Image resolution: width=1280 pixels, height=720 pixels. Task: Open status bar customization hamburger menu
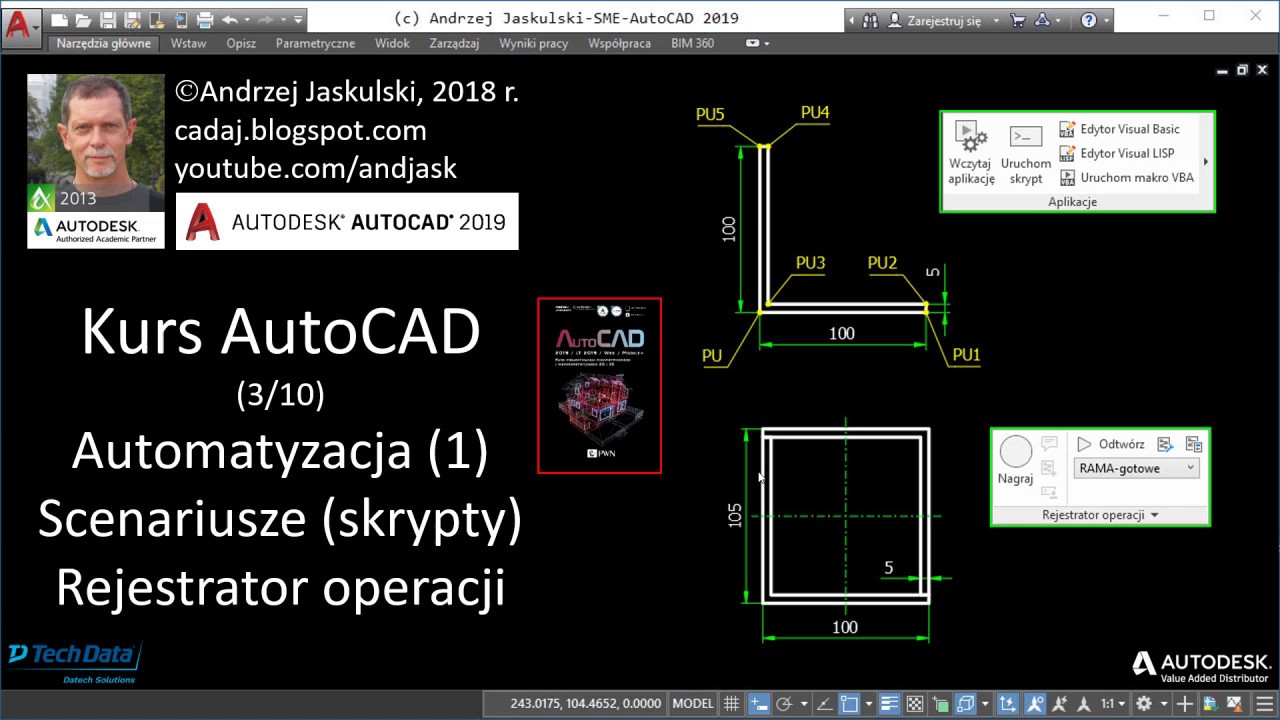click(x=1264, y=704)
